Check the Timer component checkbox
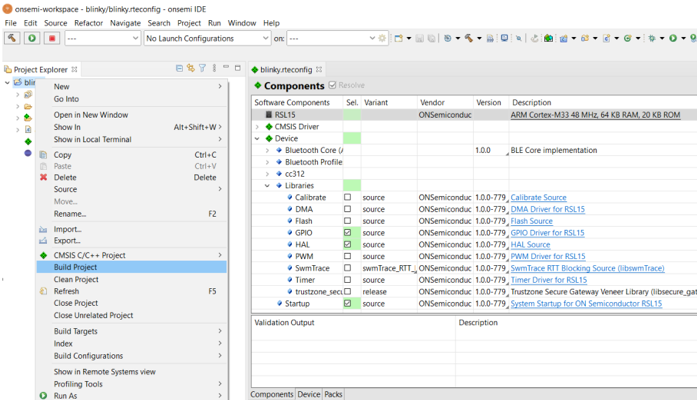697x400 pixels. pyautogui.click(x=348, y=280)
